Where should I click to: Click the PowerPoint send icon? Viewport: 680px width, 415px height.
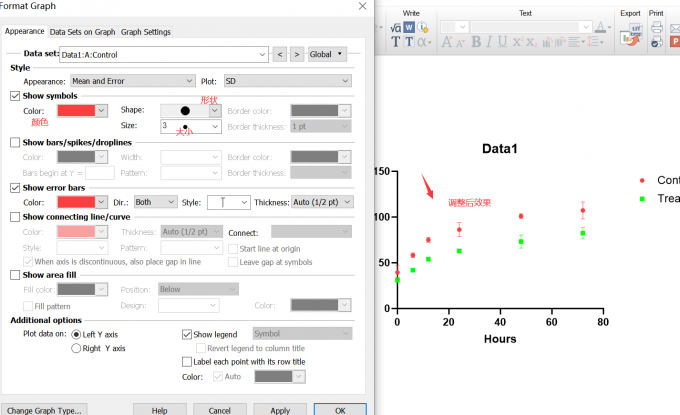(675, 42)
